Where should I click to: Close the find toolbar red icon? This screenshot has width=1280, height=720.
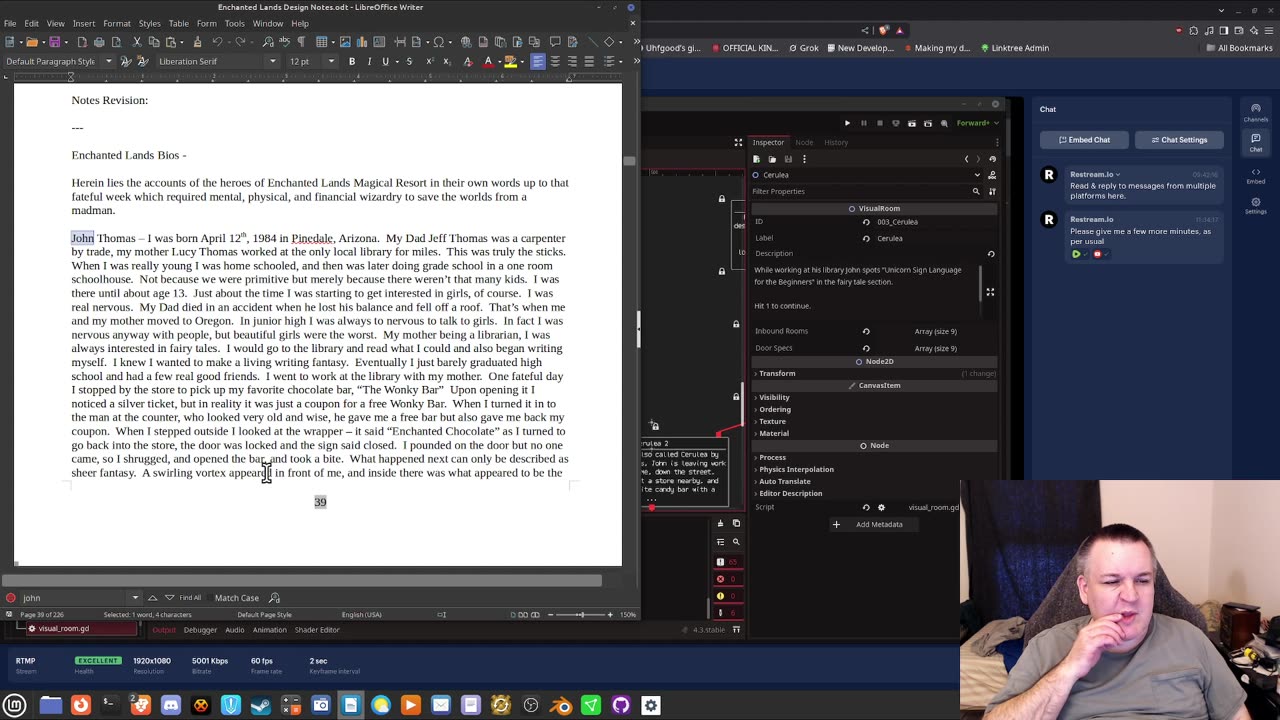click(x=10, y=597)
